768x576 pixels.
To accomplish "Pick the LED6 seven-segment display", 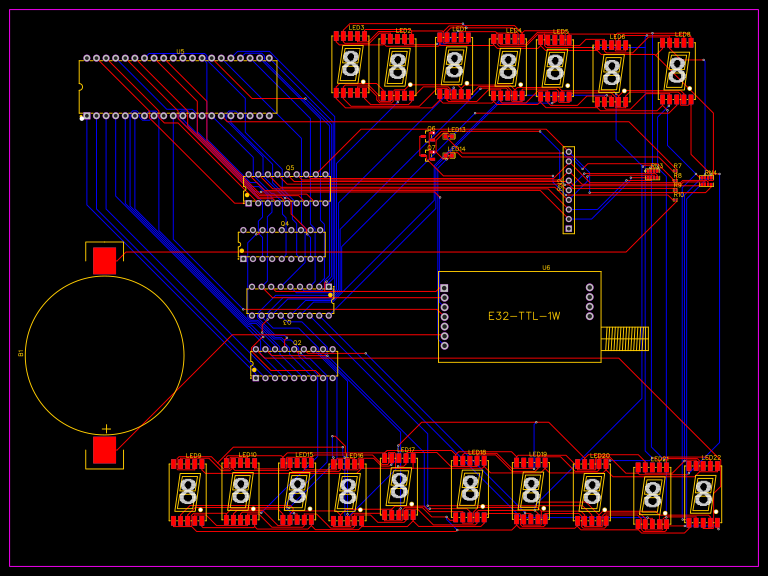I will [612, 73].
